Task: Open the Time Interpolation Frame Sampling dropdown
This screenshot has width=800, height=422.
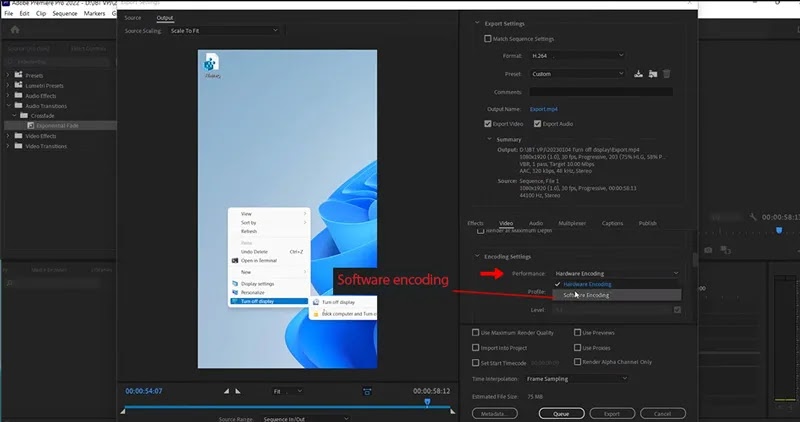Action: pyautogui.click(x=577, y=379)
